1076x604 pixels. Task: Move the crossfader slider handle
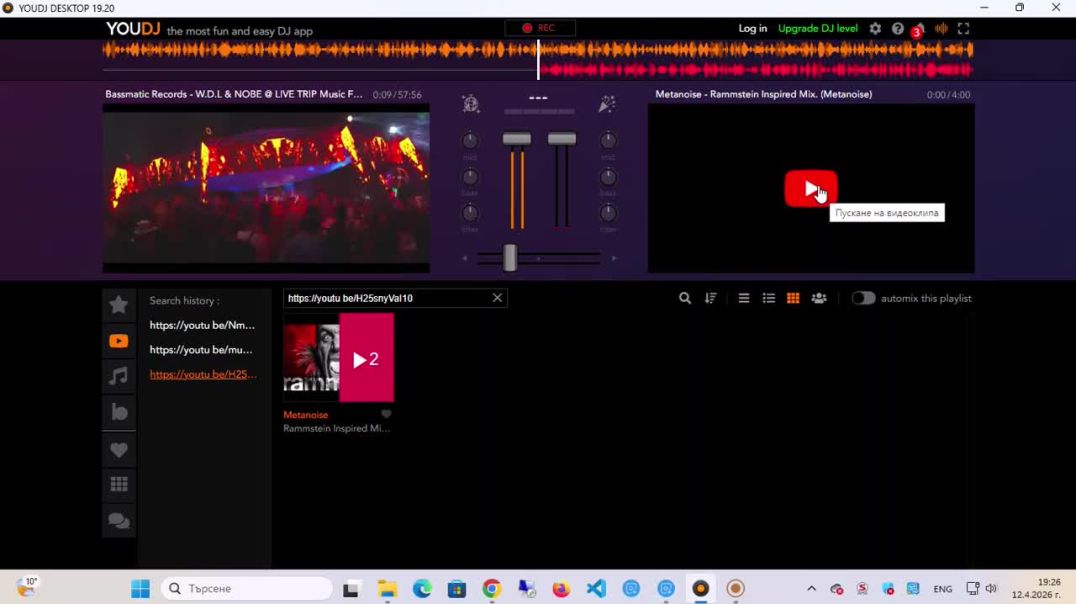pos(511,258)
